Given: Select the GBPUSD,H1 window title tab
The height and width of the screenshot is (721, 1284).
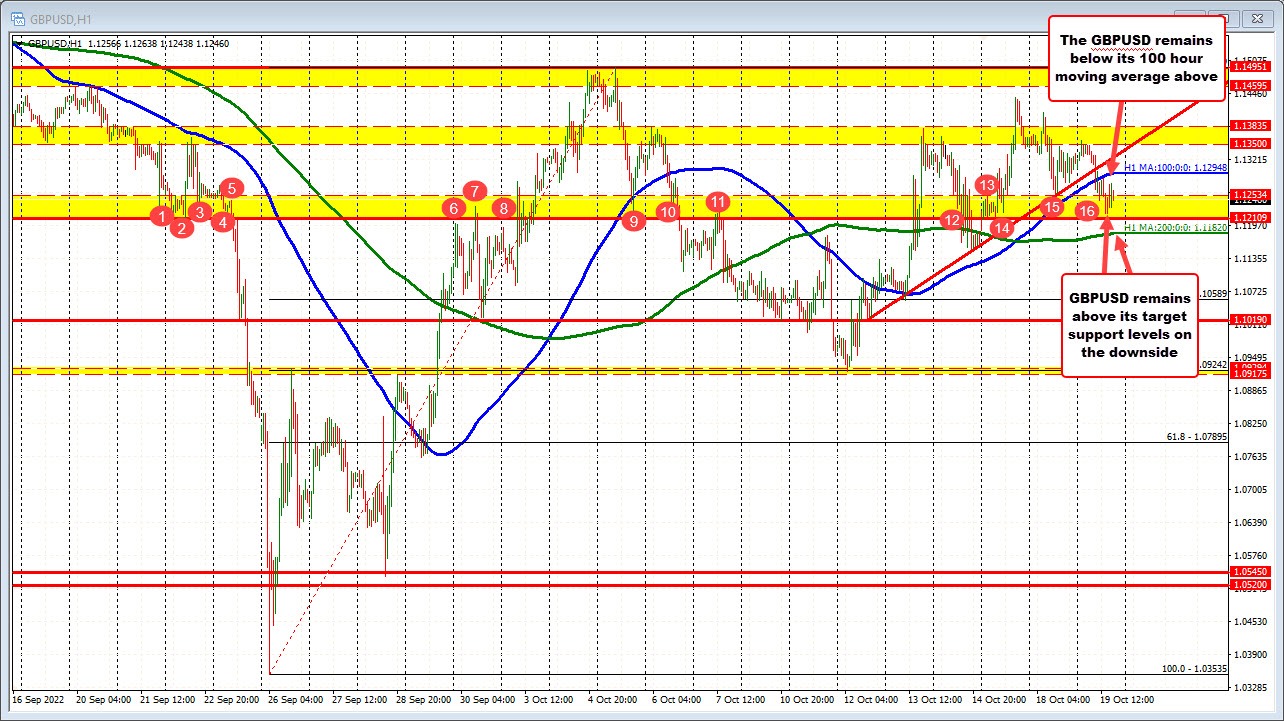Looking at the screenshot, I should 60,18.
